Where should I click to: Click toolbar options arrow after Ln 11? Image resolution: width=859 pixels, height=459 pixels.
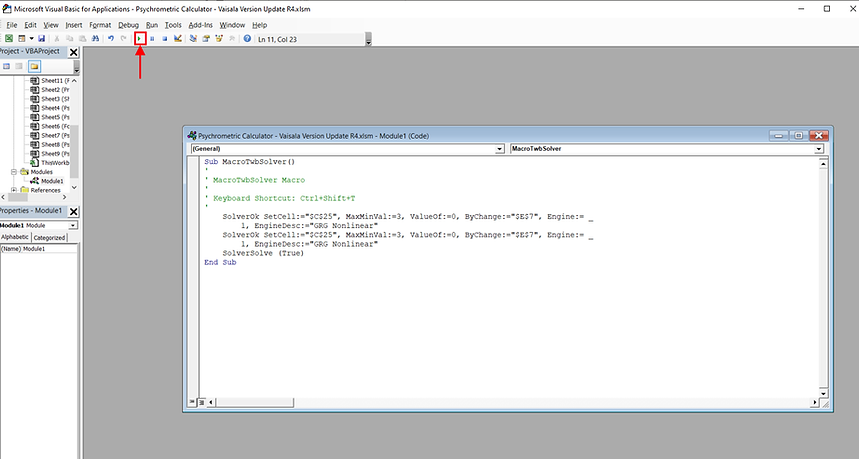tap(368, 39)
